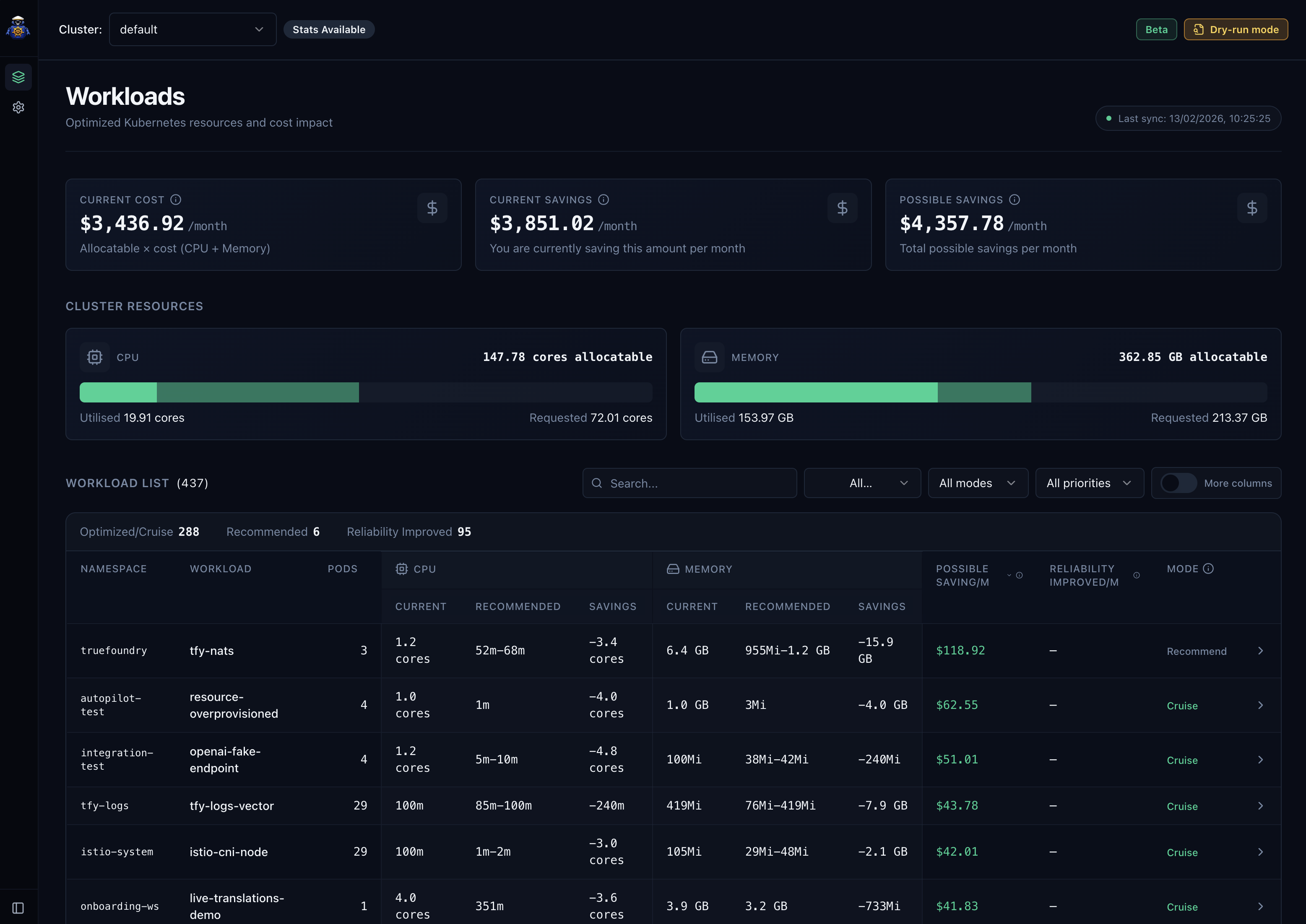Click the workload Search input field
Screen dimensions: 1306x924
tap(690, 483)
